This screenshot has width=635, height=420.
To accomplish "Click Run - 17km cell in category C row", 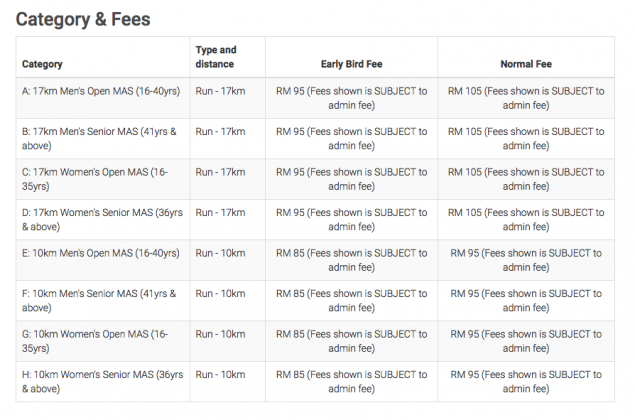I will pyautogui.click(x=220, y=172).
